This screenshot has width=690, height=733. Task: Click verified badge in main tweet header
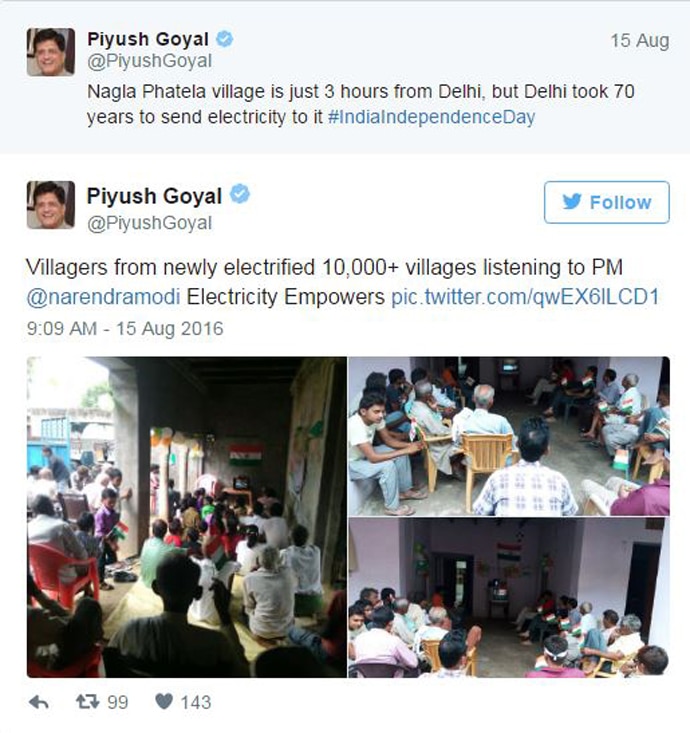pyautogui.click(x=240, y=194)
